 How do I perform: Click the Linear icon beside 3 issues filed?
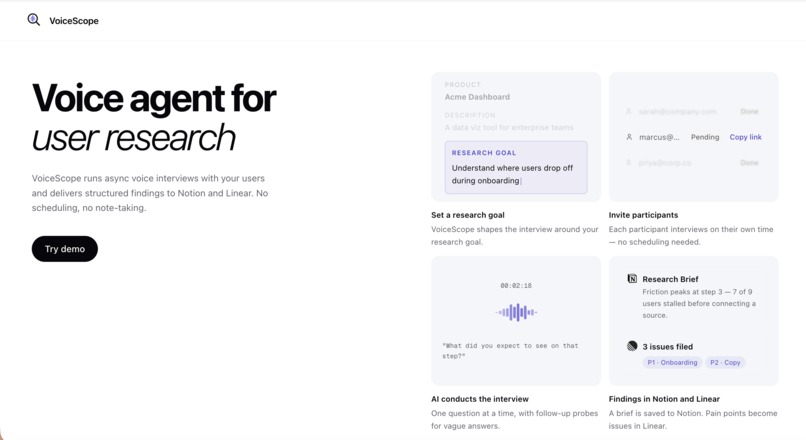pyautogui.click(x=632, y=346)
